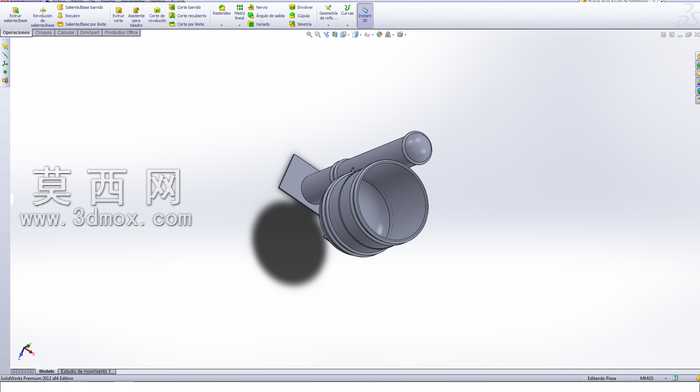The height and width of the screenshot is (392, 700).
Task: Select the Nervio rib tool
Action: 258,7
